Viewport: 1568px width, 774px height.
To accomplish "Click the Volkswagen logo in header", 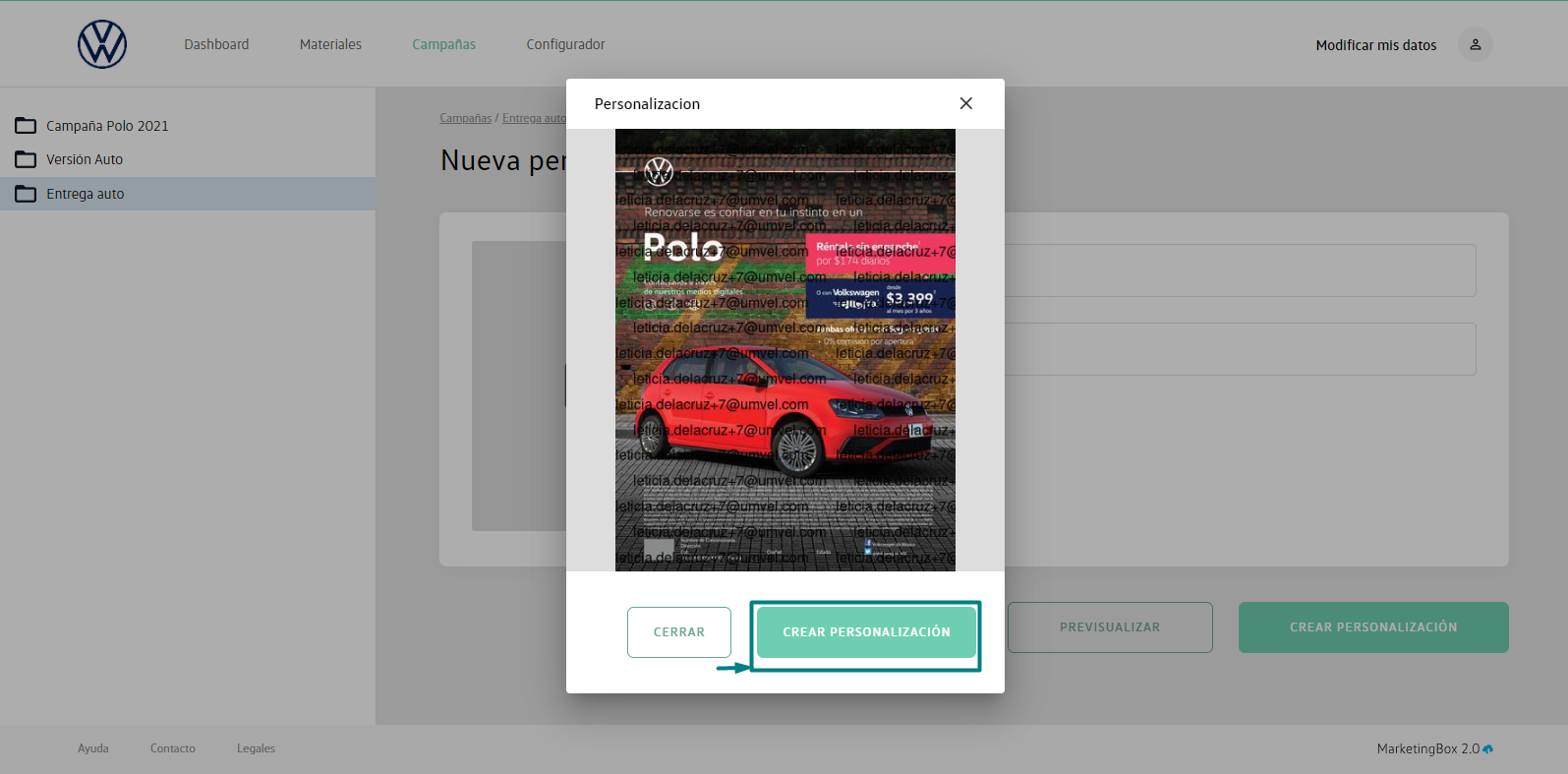I will [x=102, y=44].
